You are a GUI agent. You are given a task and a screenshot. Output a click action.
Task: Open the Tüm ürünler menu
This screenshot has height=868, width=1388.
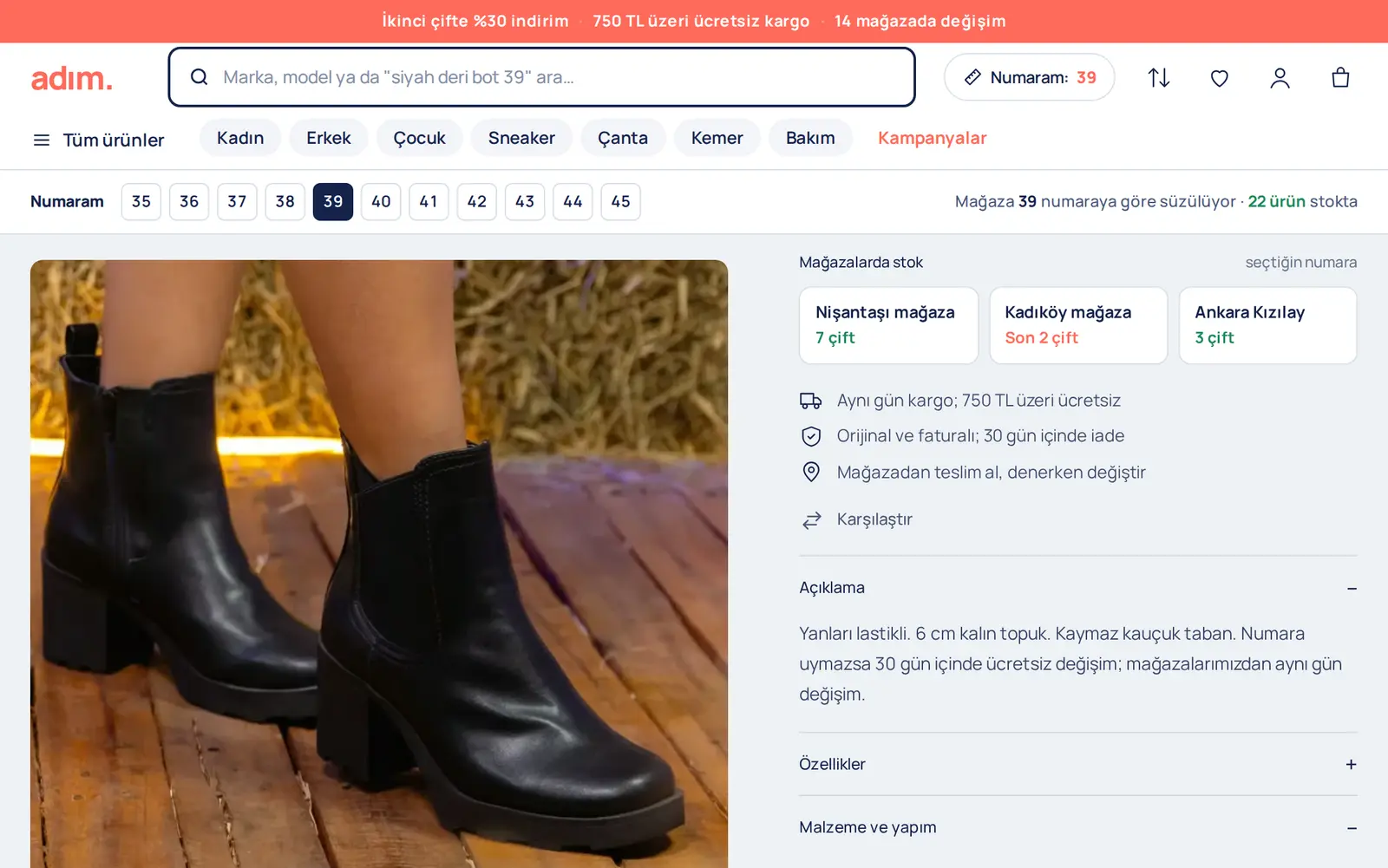(x=98, y=140)
